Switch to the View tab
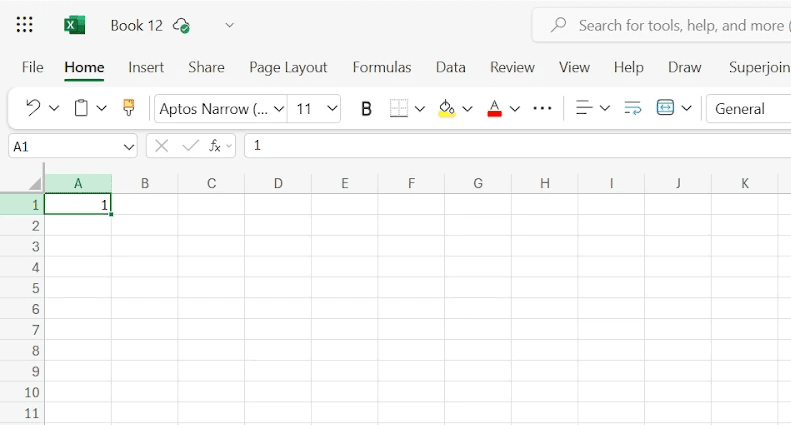The image size is (791, 425). pyautogui.click(x=574, y=67)
